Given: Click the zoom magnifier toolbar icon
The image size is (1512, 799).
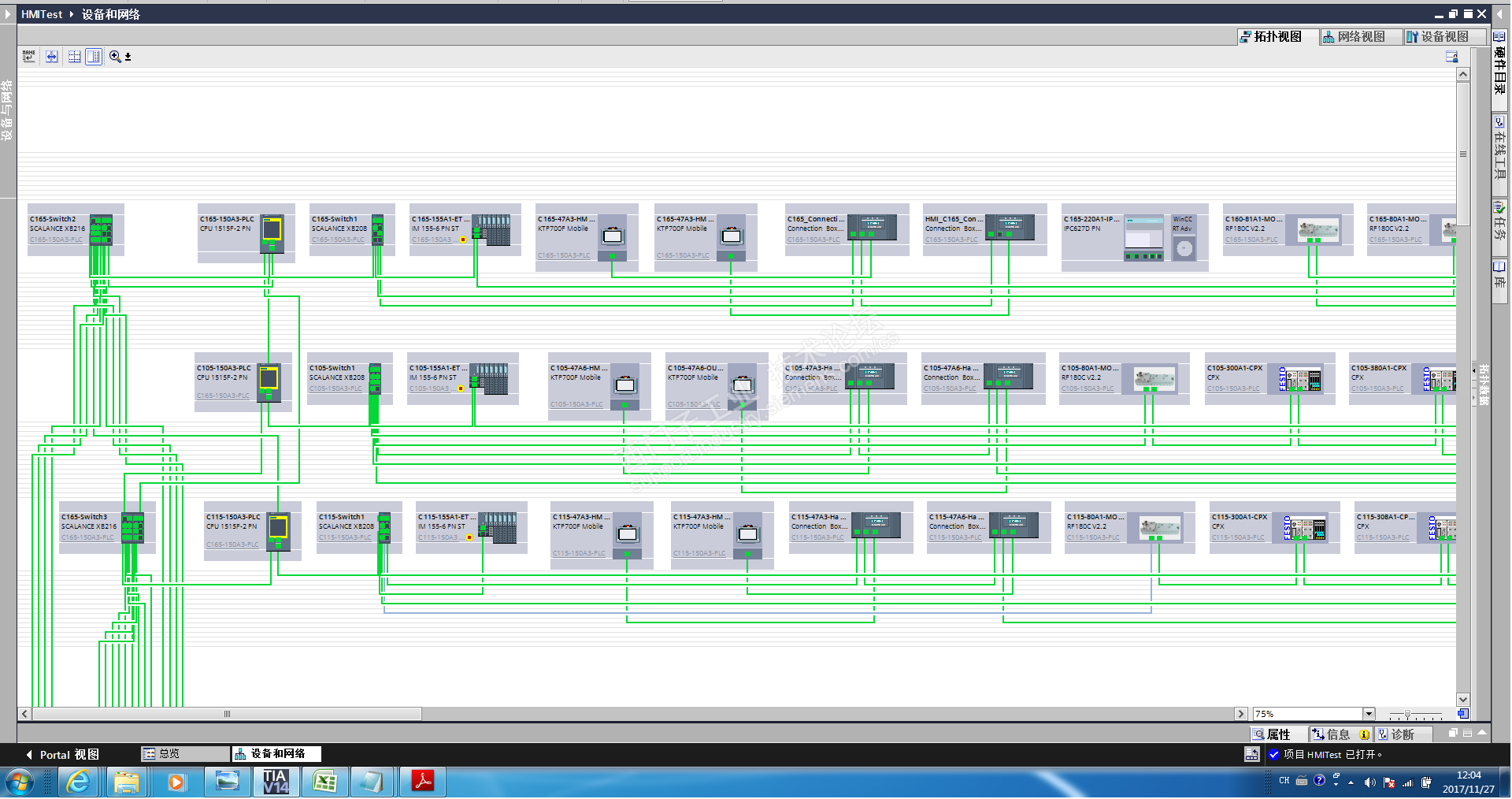Looking at the screenshot, I should point(115,57).
